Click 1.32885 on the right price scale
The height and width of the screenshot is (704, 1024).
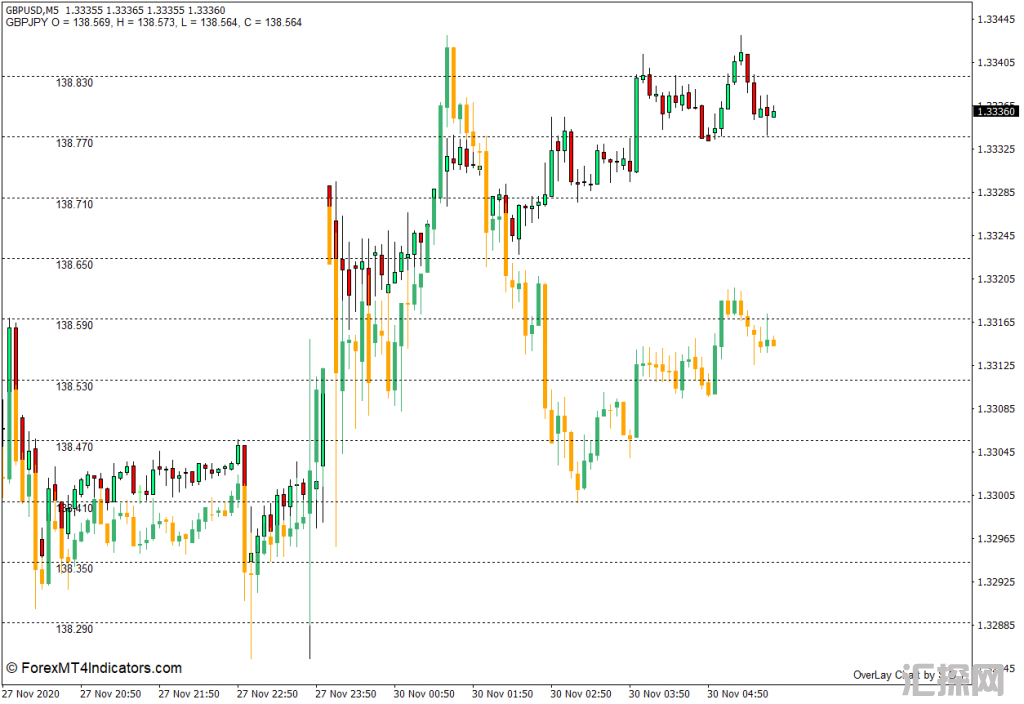pyautogui.click(x=996, y=626)
